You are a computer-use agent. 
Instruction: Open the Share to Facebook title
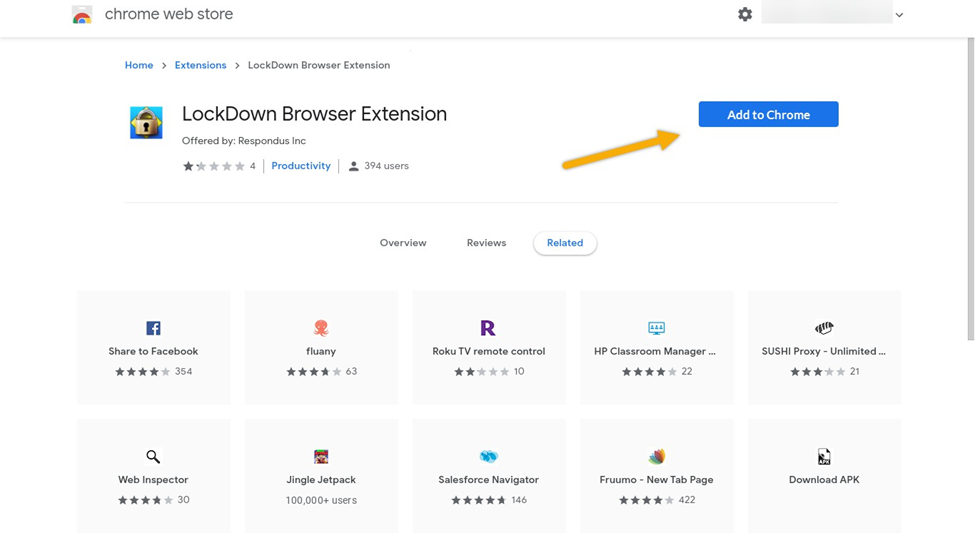(153, 351)
